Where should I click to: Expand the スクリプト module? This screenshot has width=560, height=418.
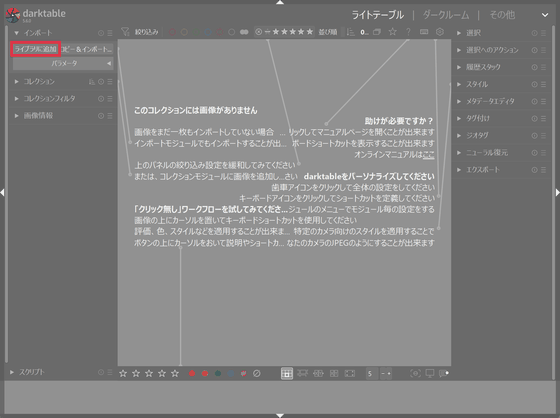[x=12, y=372]
